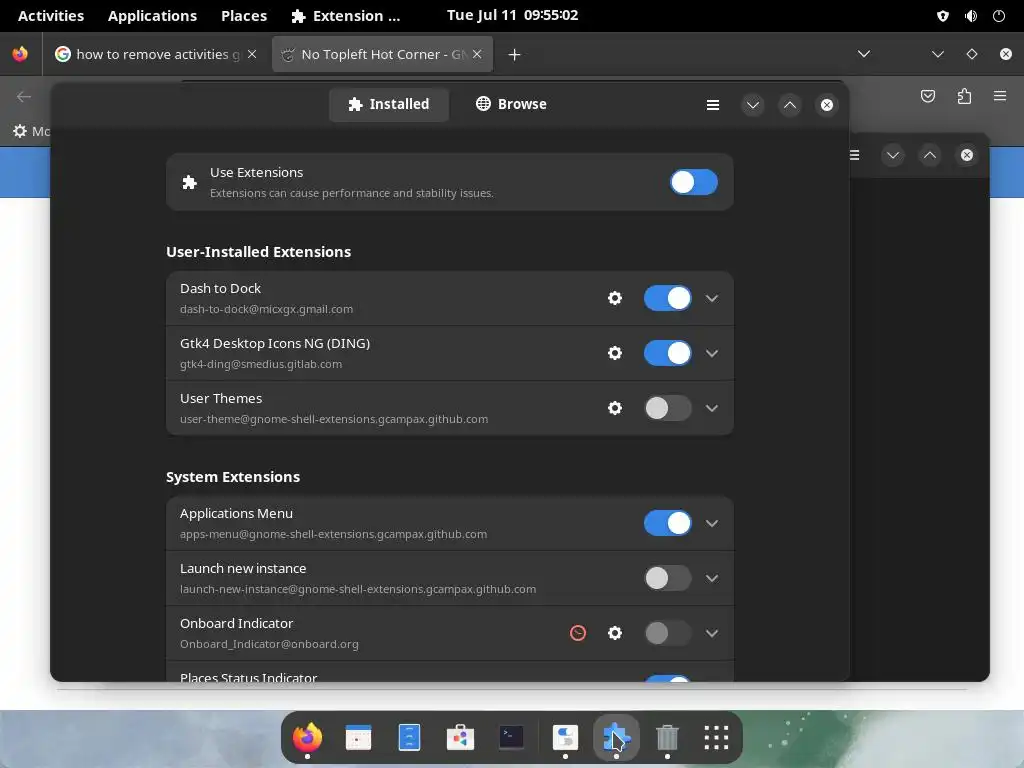Click the Firefox logo icon before tabs
1024x768 pixels.
tap(20, 54)
